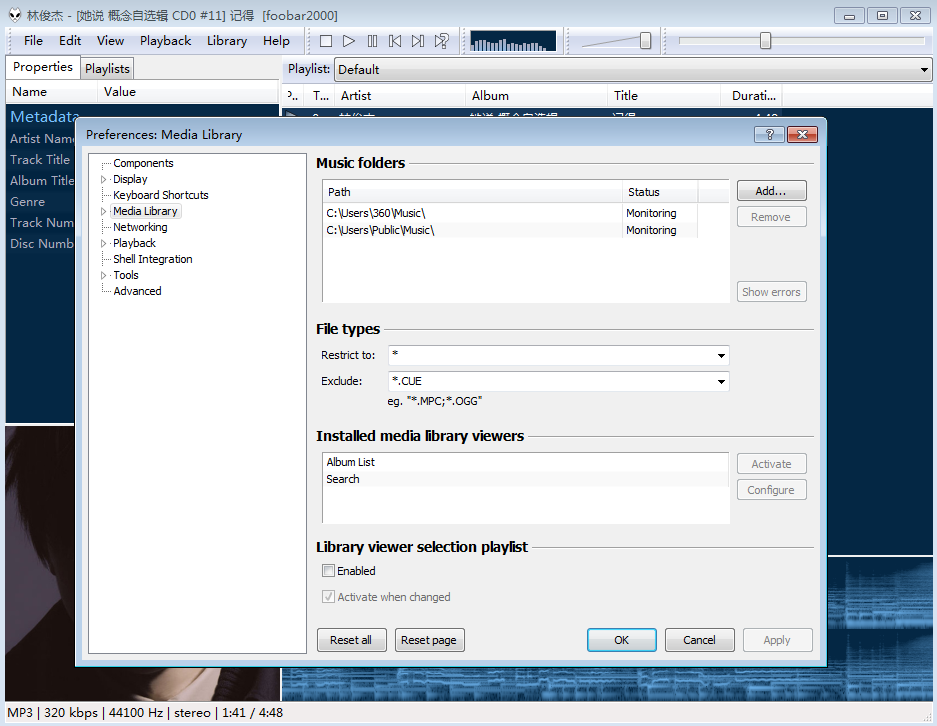Click the foobar2000 alien icon in title bar

click(15, 15)
